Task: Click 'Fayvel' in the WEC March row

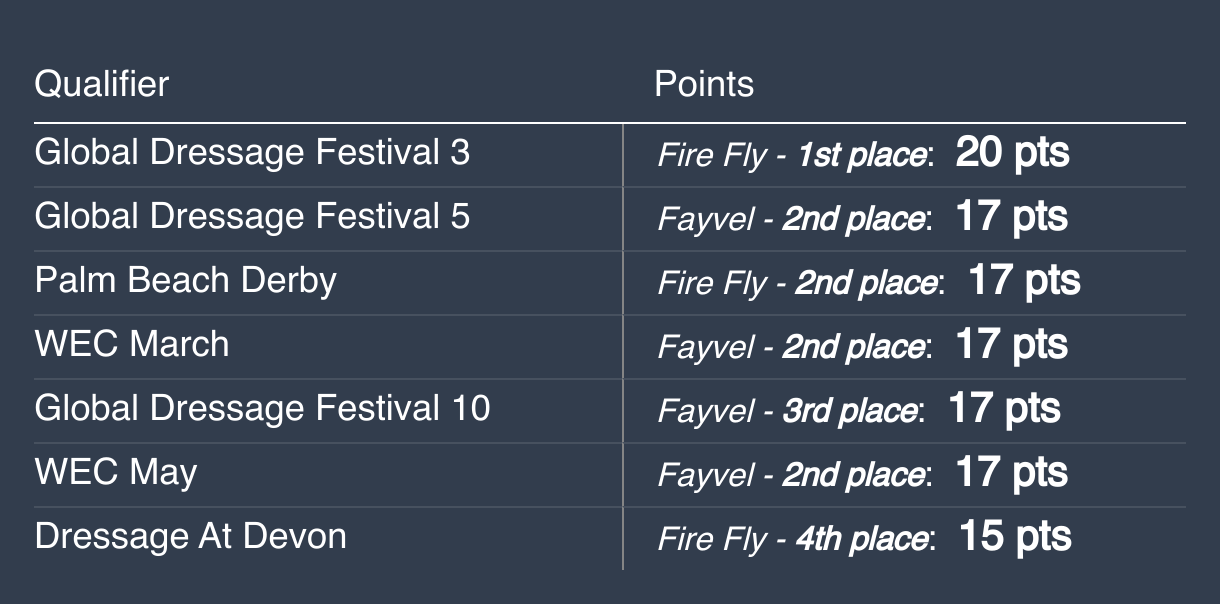Action: [x=706, y=348]
